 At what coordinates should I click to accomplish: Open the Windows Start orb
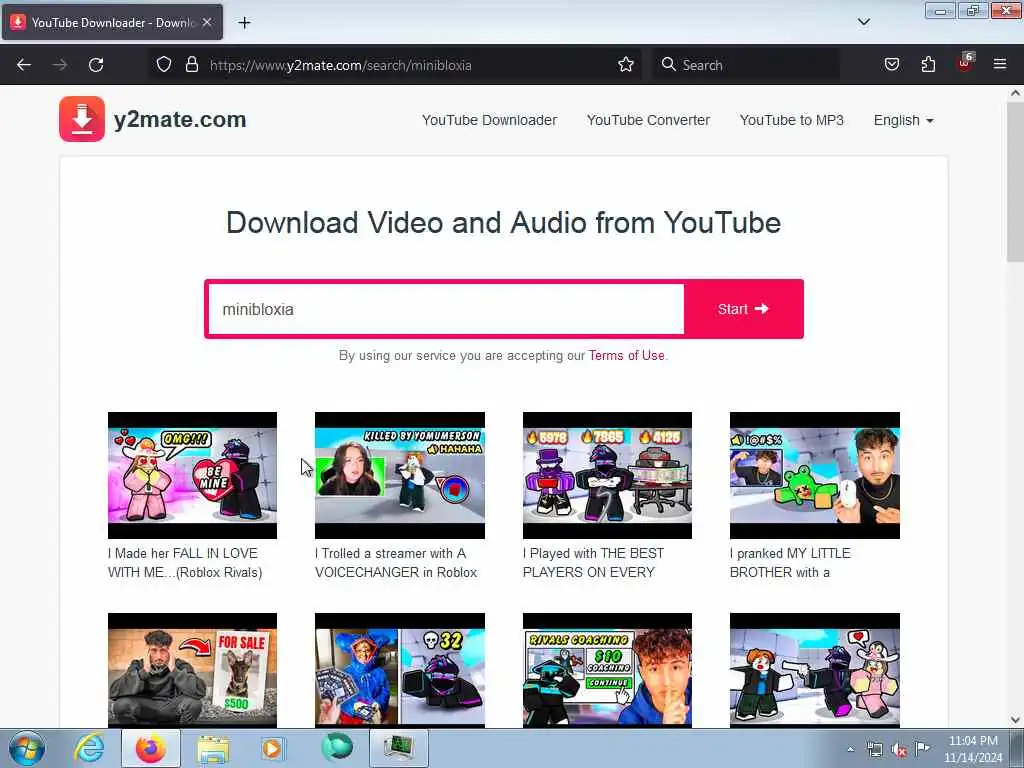(26, 748)
